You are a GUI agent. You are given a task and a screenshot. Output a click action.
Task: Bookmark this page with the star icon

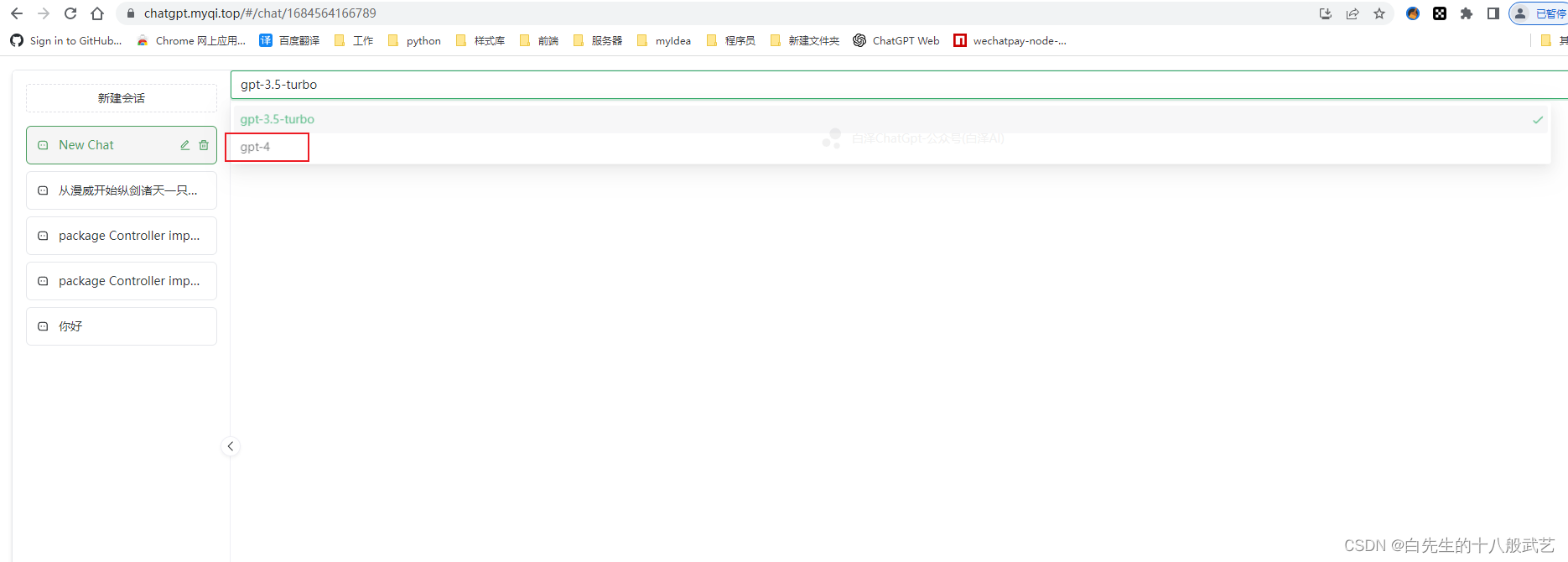click(1379, 13)
